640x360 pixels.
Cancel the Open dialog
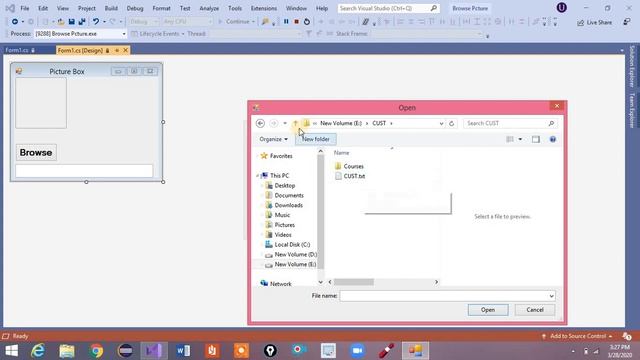point(535,310)
